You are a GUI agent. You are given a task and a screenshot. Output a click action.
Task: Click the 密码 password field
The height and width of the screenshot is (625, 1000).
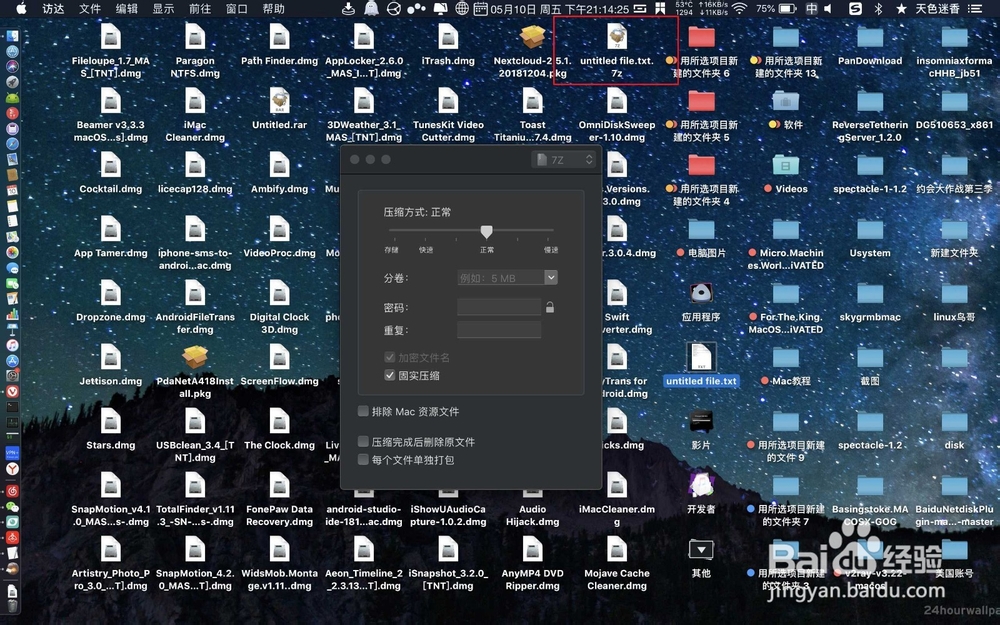pyautogui.click(x=499, y=307)
